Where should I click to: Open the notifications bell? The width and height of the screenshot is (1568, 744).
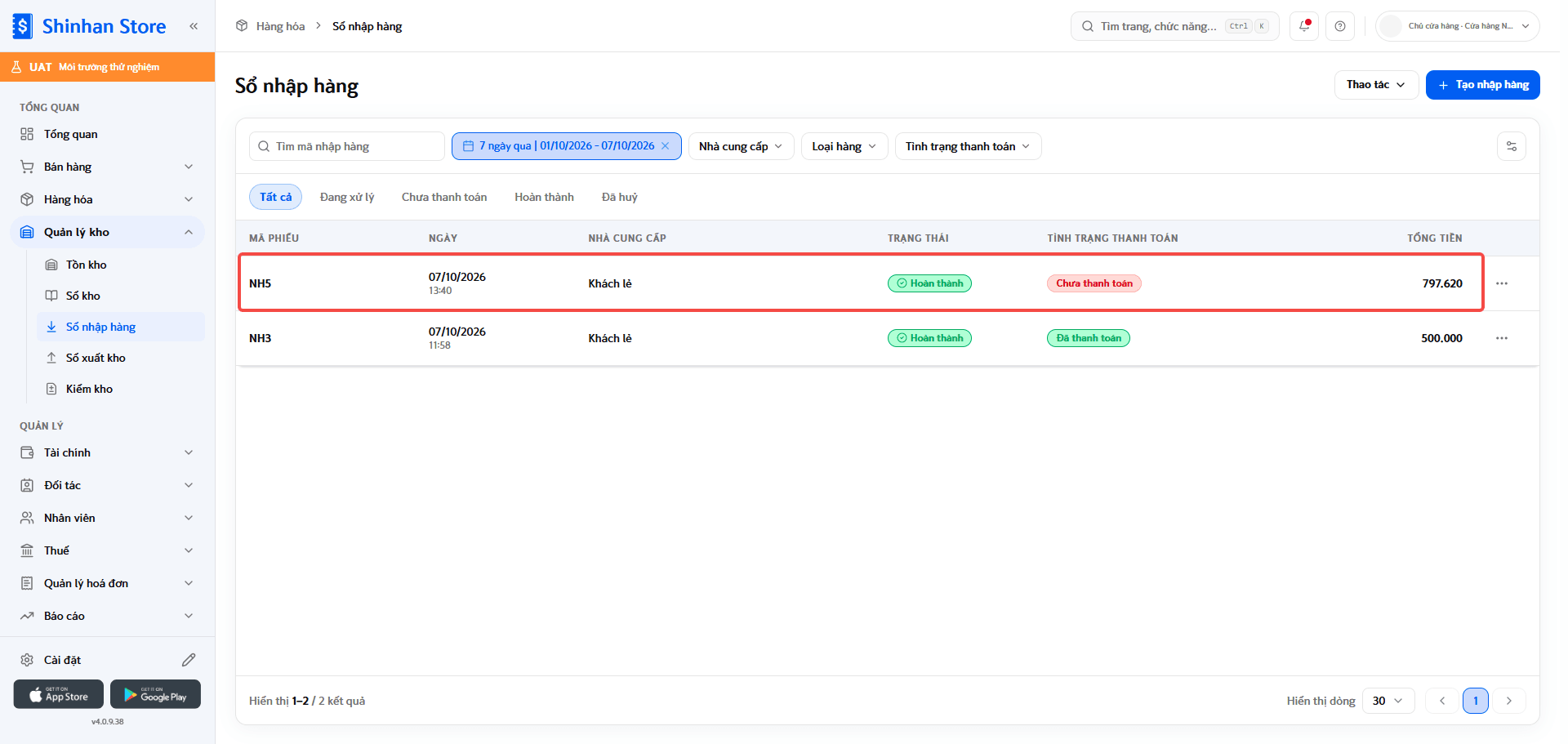coord(1304,26)
